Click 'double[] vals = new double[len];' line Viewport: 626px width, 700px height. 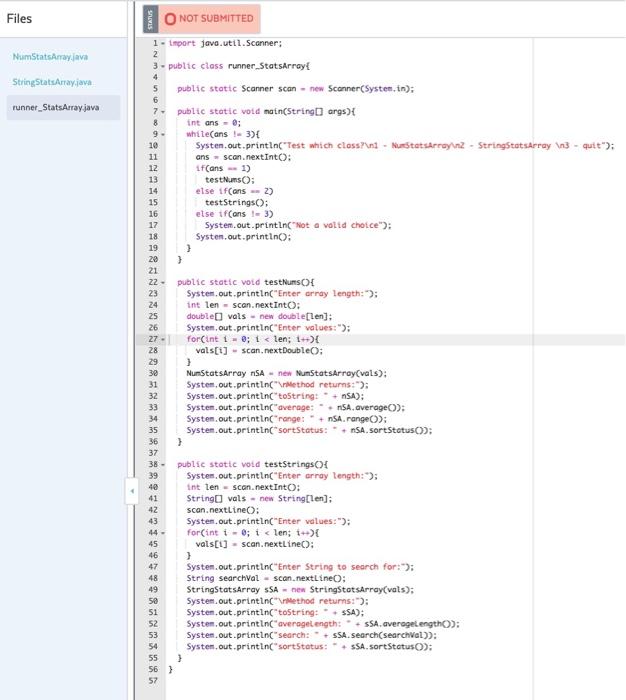tap(259, 317)
